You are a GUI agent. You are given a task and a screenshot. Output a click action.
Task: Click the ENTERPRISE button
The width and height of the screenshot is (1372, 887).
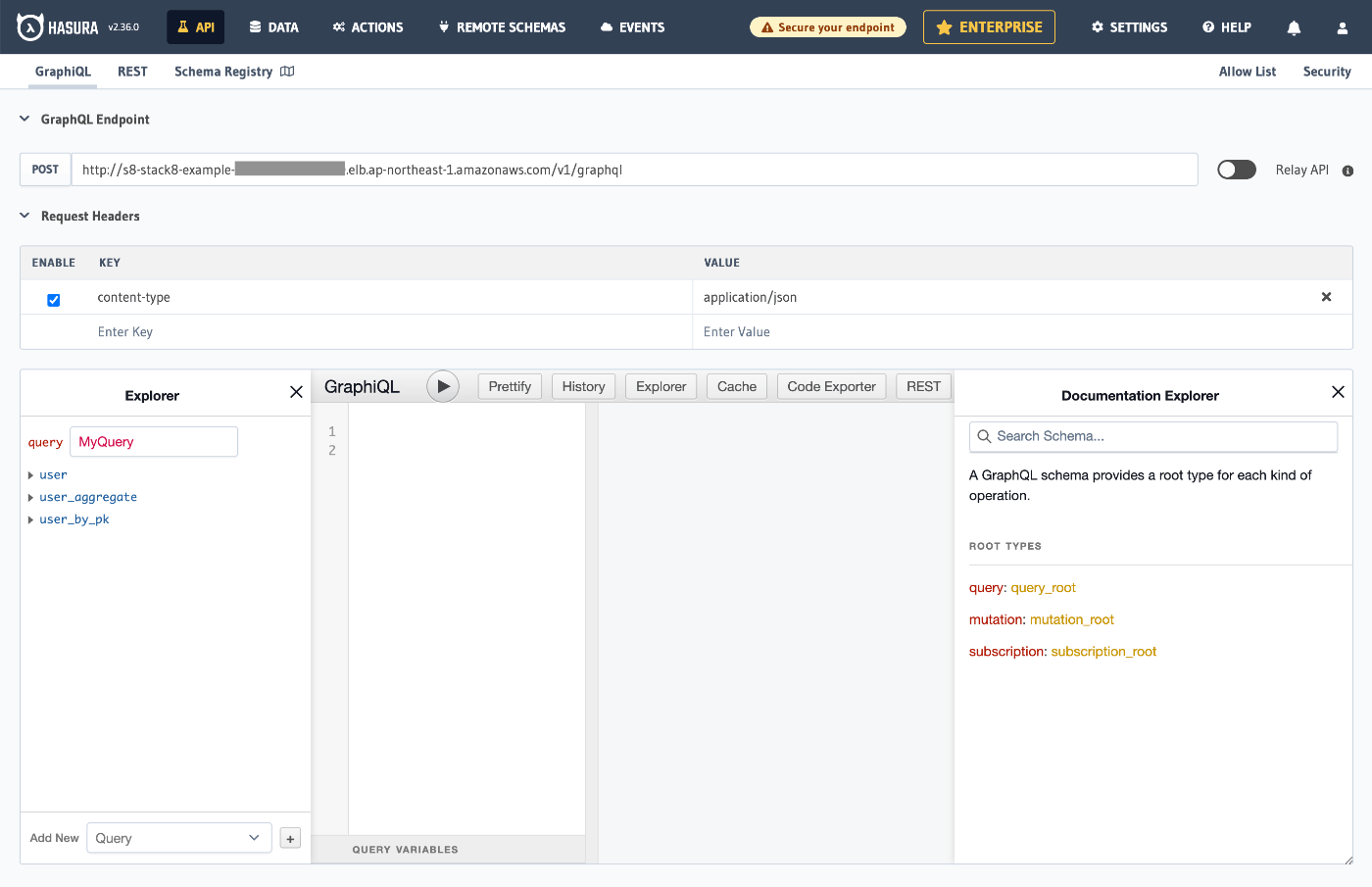point(989,27)
